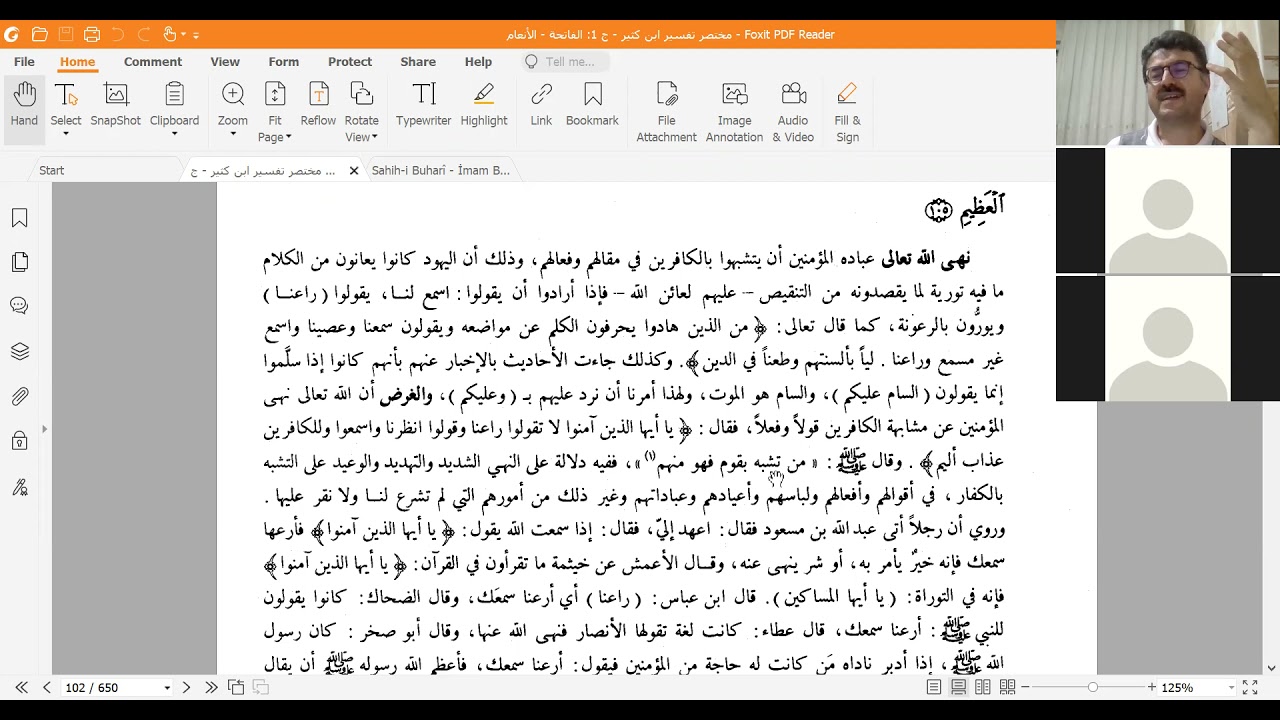Open the Help ribbon tab
Viewport: 1280px width, 720px height.
pos(478,61)
